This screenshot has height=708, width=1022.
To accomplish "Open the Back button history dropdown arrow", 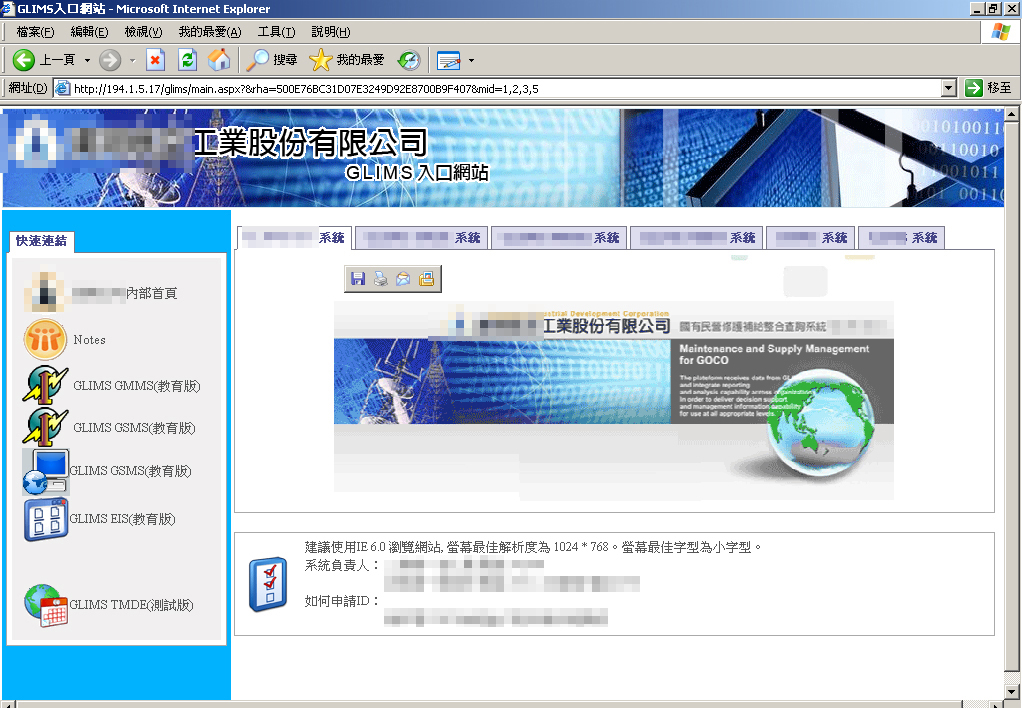I will coord(87,60).
